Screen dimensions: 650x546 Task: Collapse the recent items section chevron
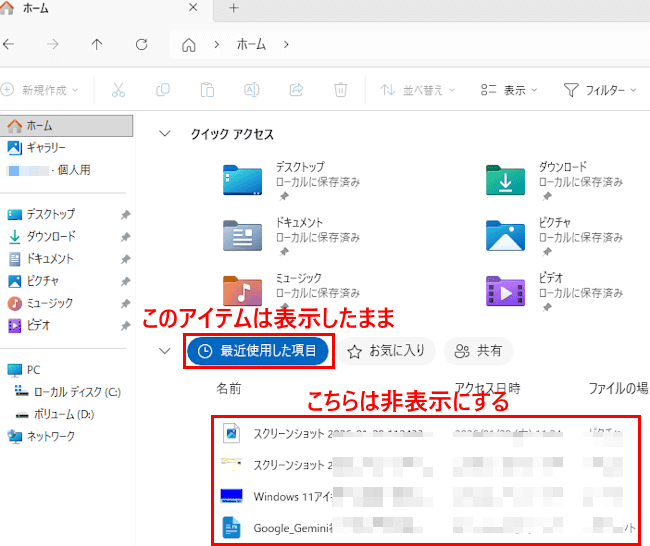click(x=165, y=351)
